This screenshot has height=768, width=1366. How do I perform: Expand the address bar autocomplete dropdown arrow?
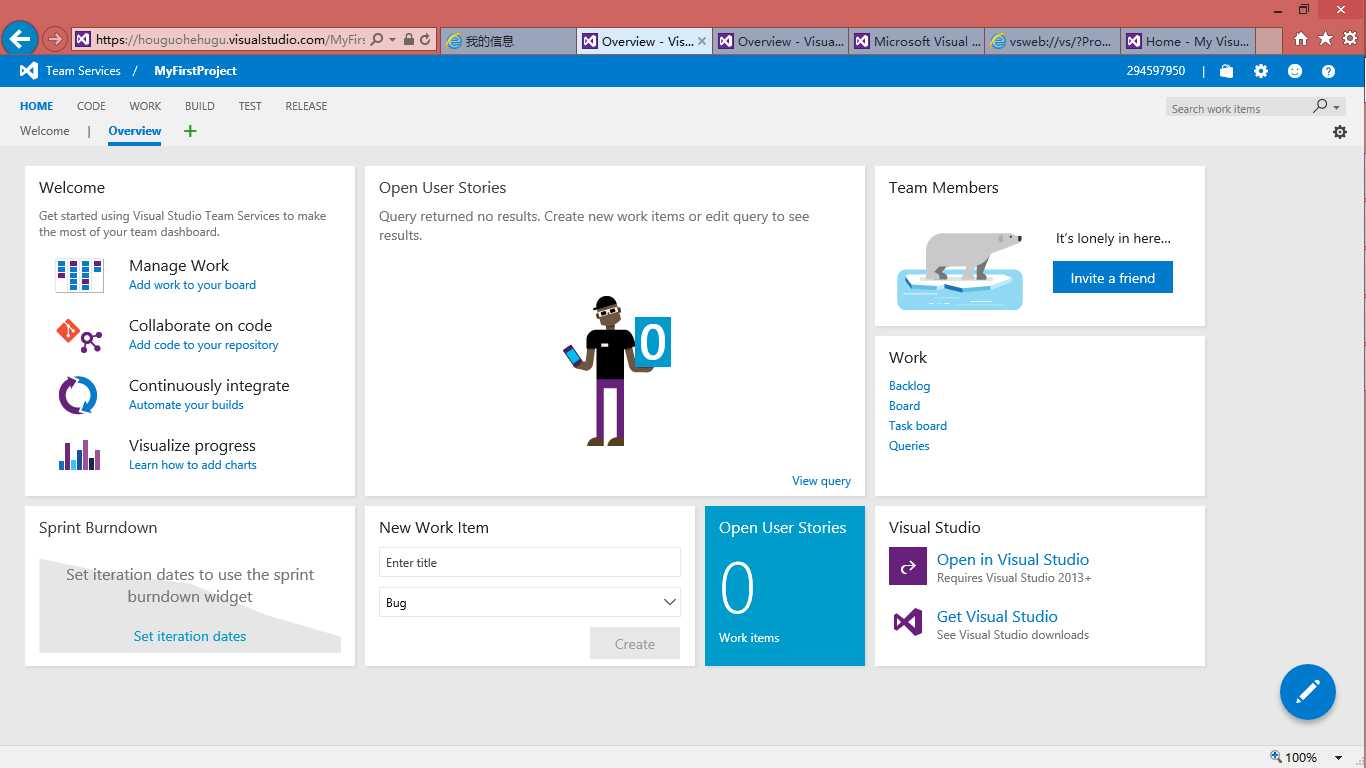click(393, 40)
